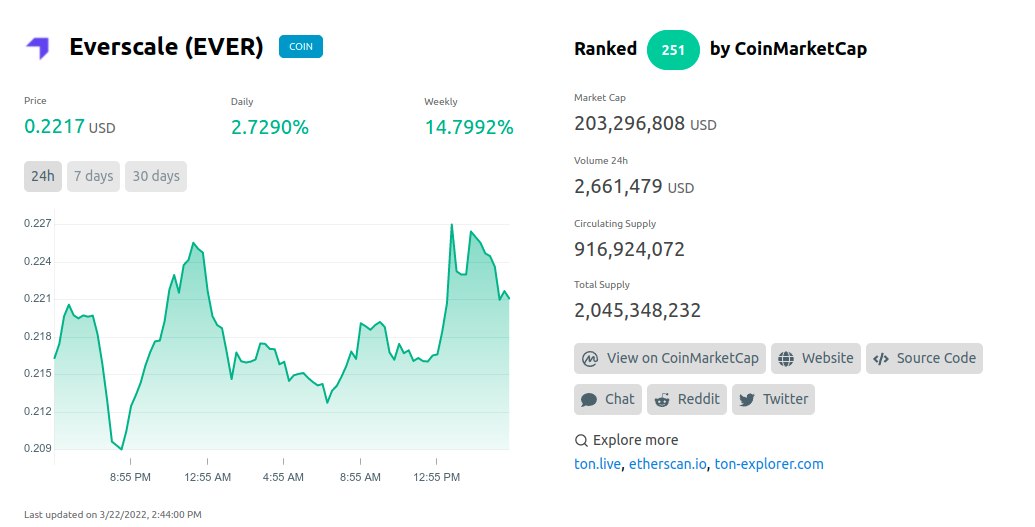Click the peak of the price chart
The width and height of the screenshot is (1035, 527).
(x=452, y=225)
